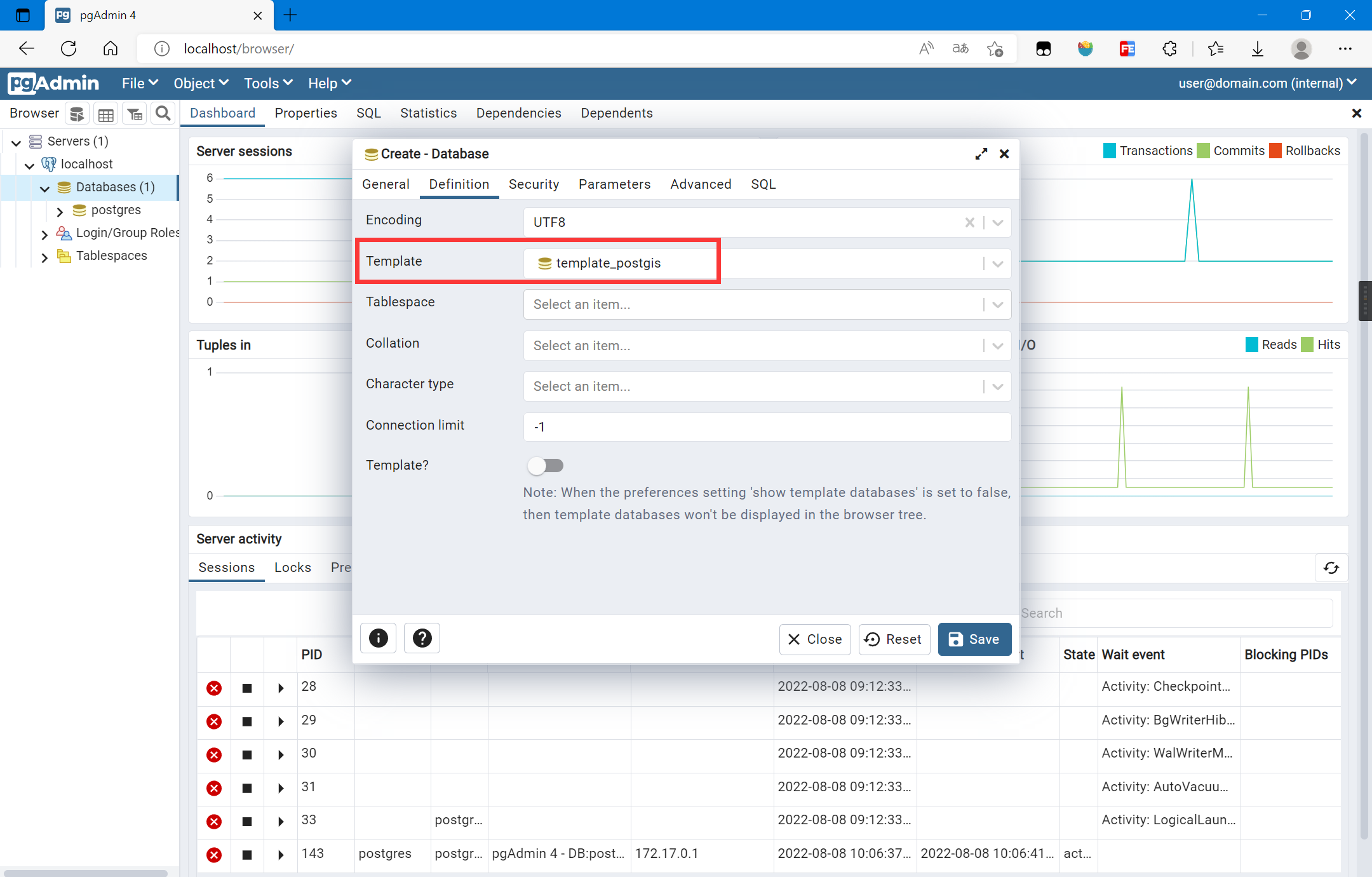This screenshot has width=1372, height=877.
Task: Click the SQL help info icon
Action: [x=378, y=638]
